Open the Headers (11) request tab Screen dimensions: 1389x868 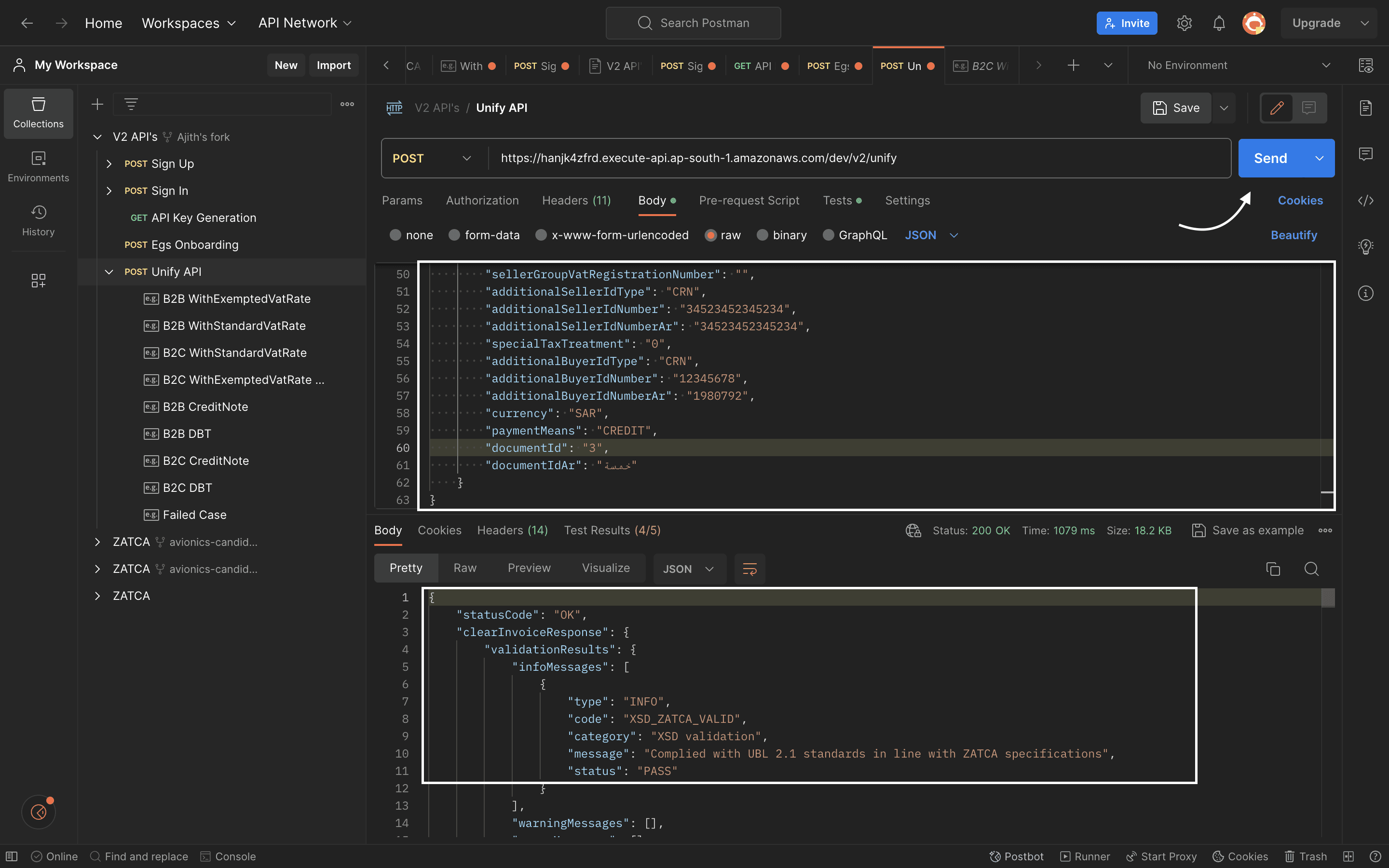click(x=576, y=200)
